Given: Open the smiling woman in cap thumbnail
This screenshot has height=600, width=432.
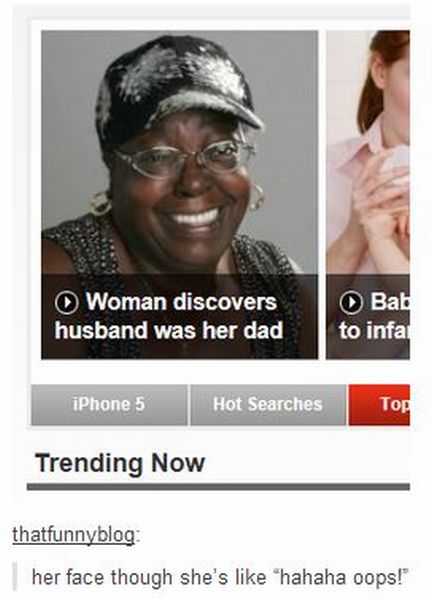Looking at the screenshot, I should click(x=179, y=194).
